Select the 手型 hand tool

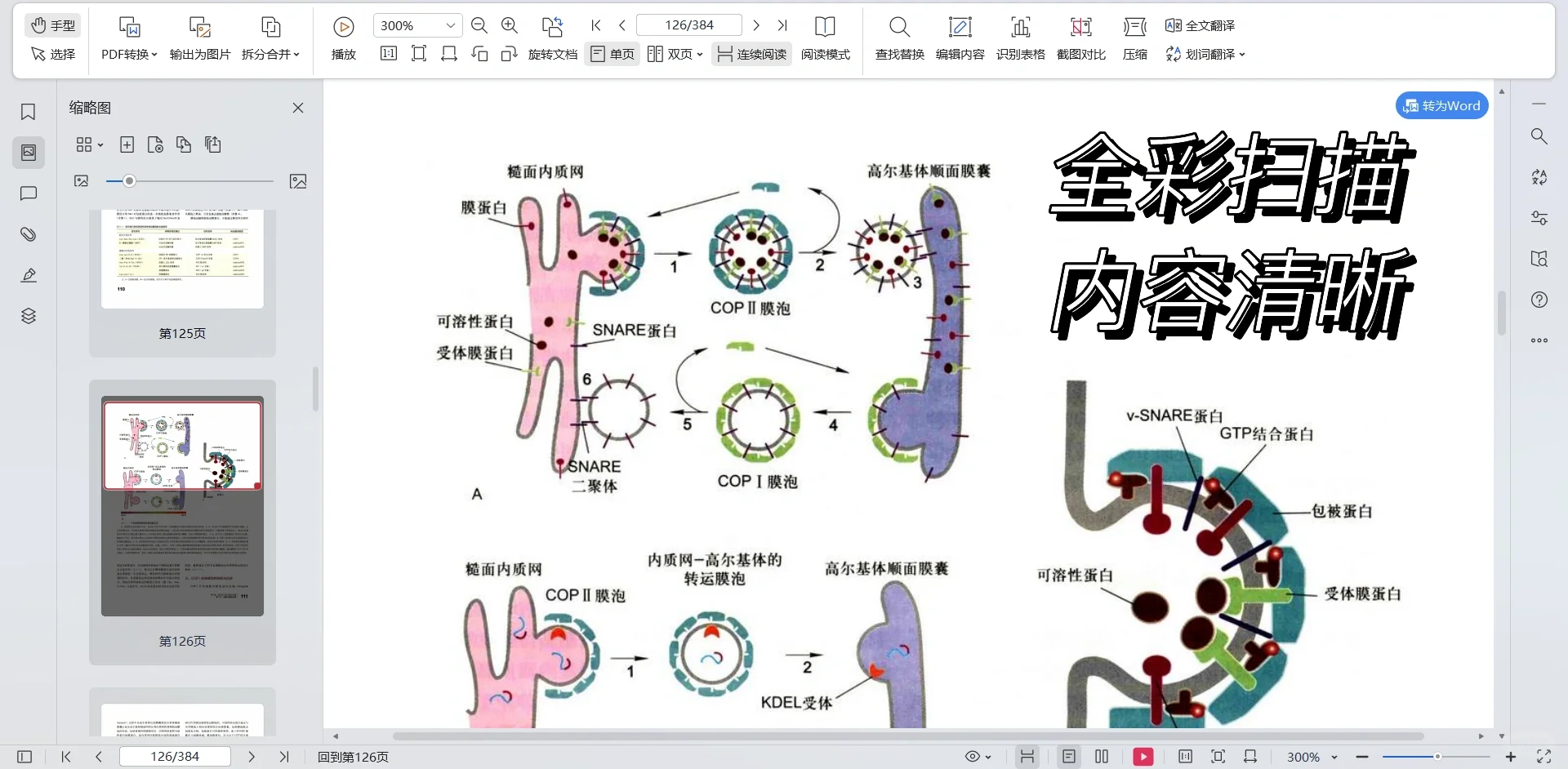click(53, 25)
